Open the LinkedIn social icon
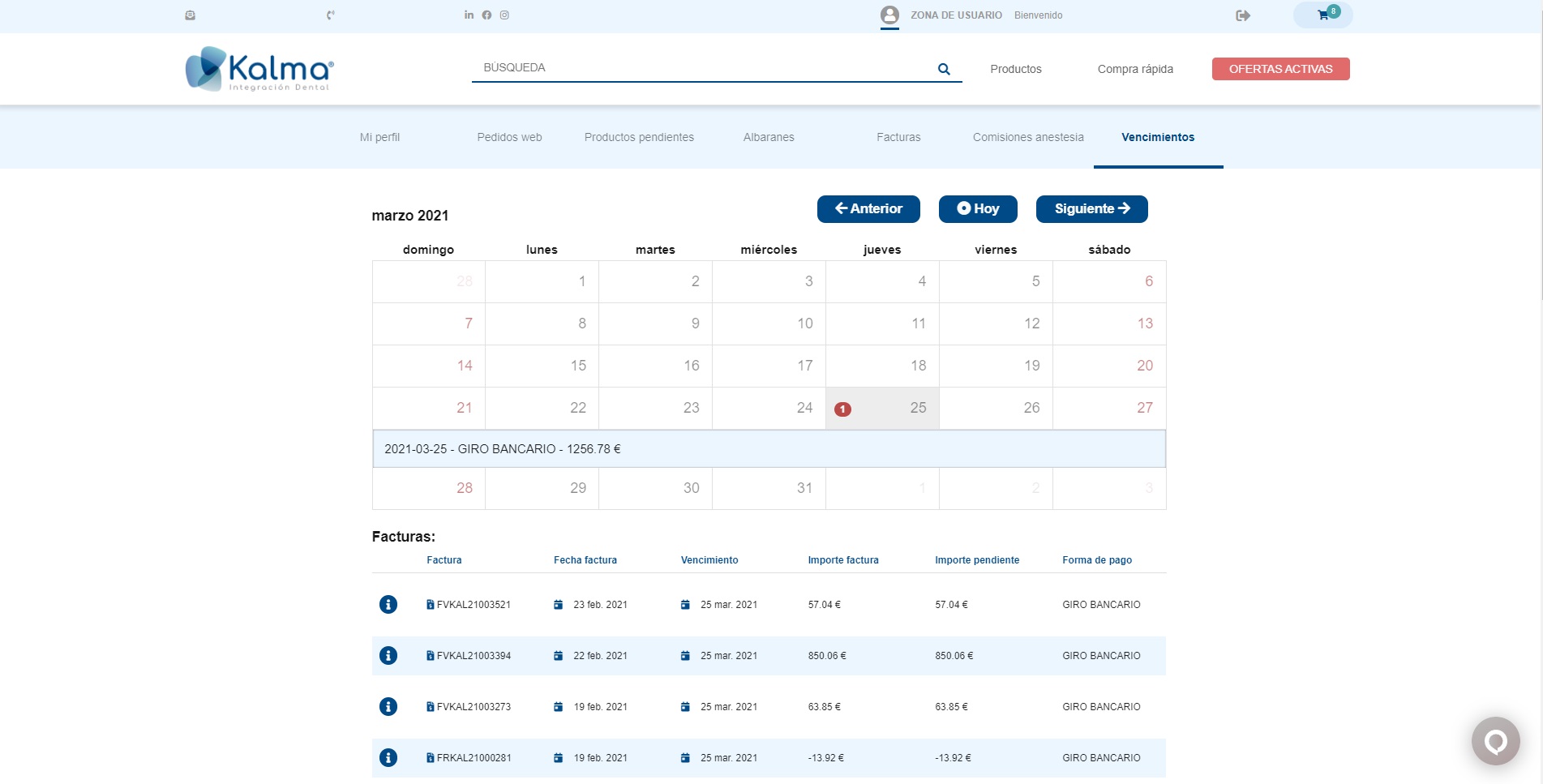Viewport: 1543px width, 784px height. [x=469, y=15]
